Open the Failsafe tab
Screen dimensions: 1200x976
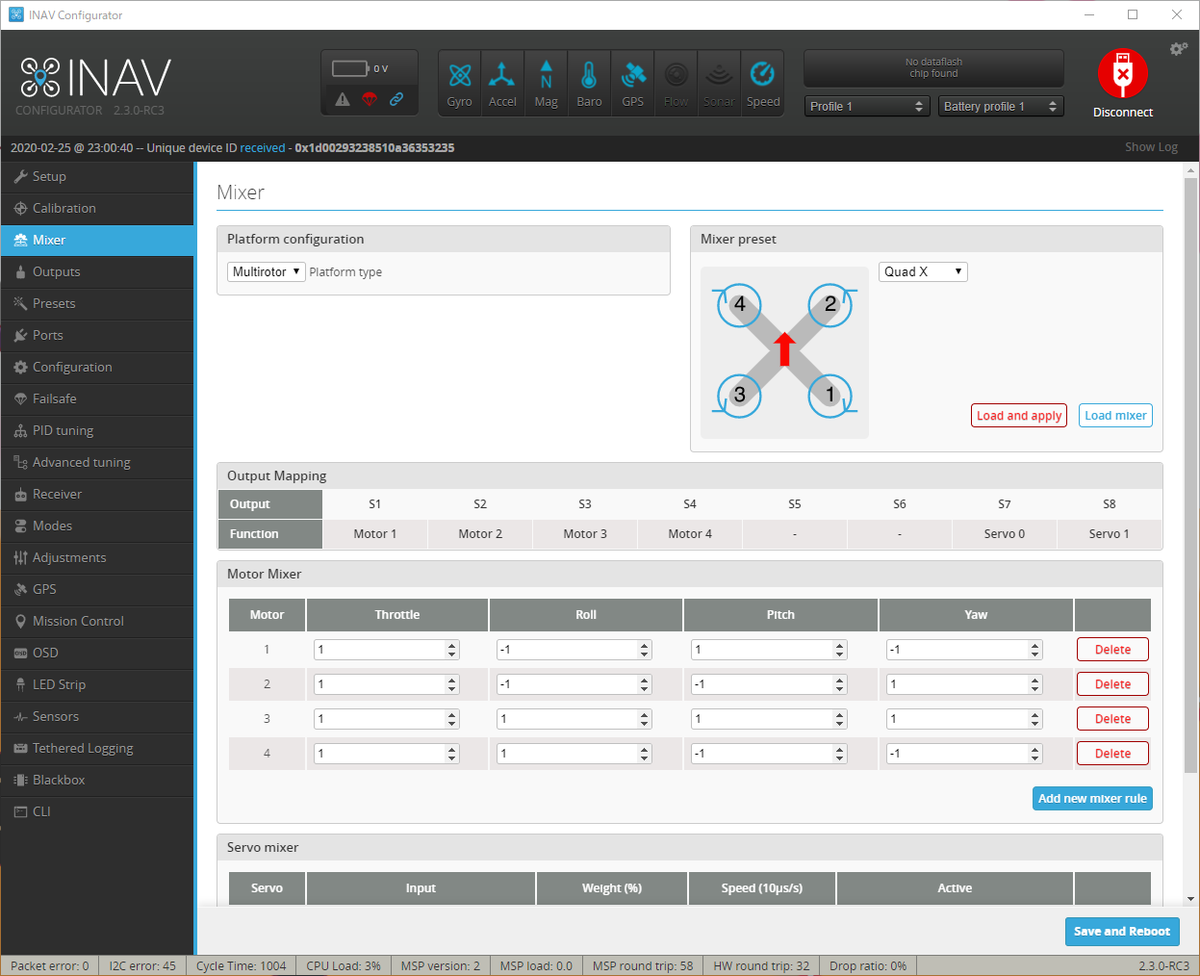pos(97,398)
